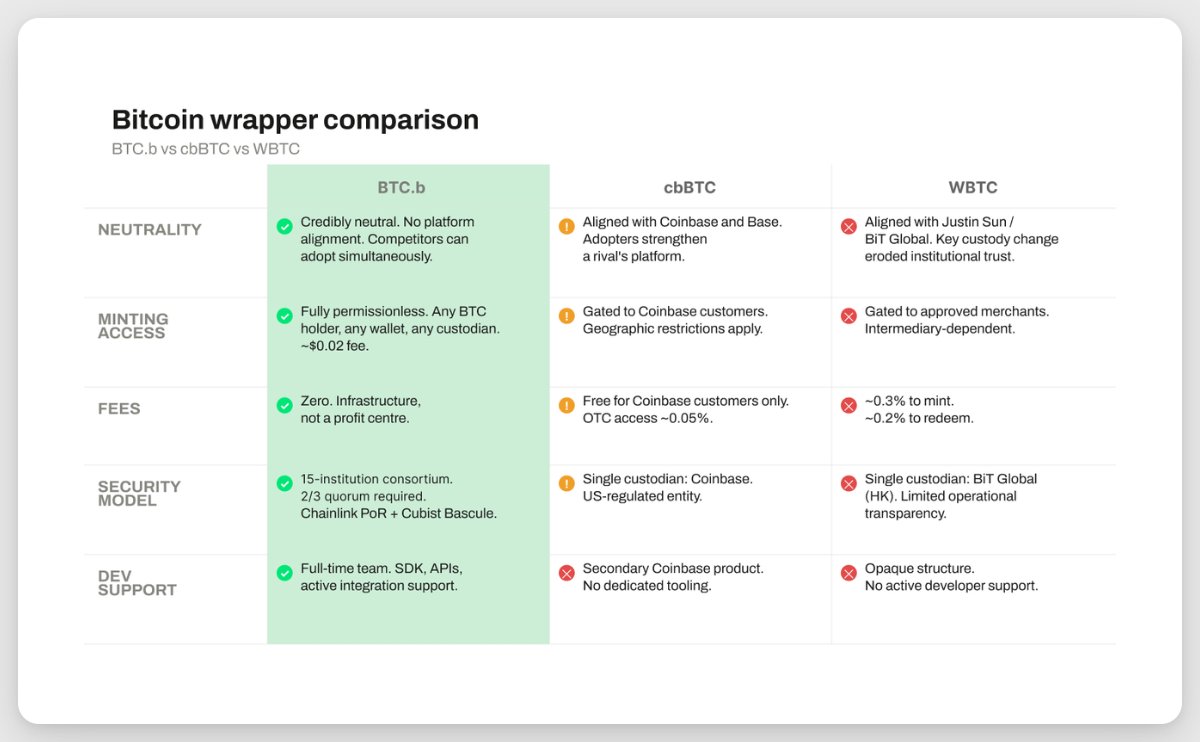Click red X icon beside Opaque structure text
Image resolution: width=1200 pixels, height=742 pixels.
pos(849,573)
